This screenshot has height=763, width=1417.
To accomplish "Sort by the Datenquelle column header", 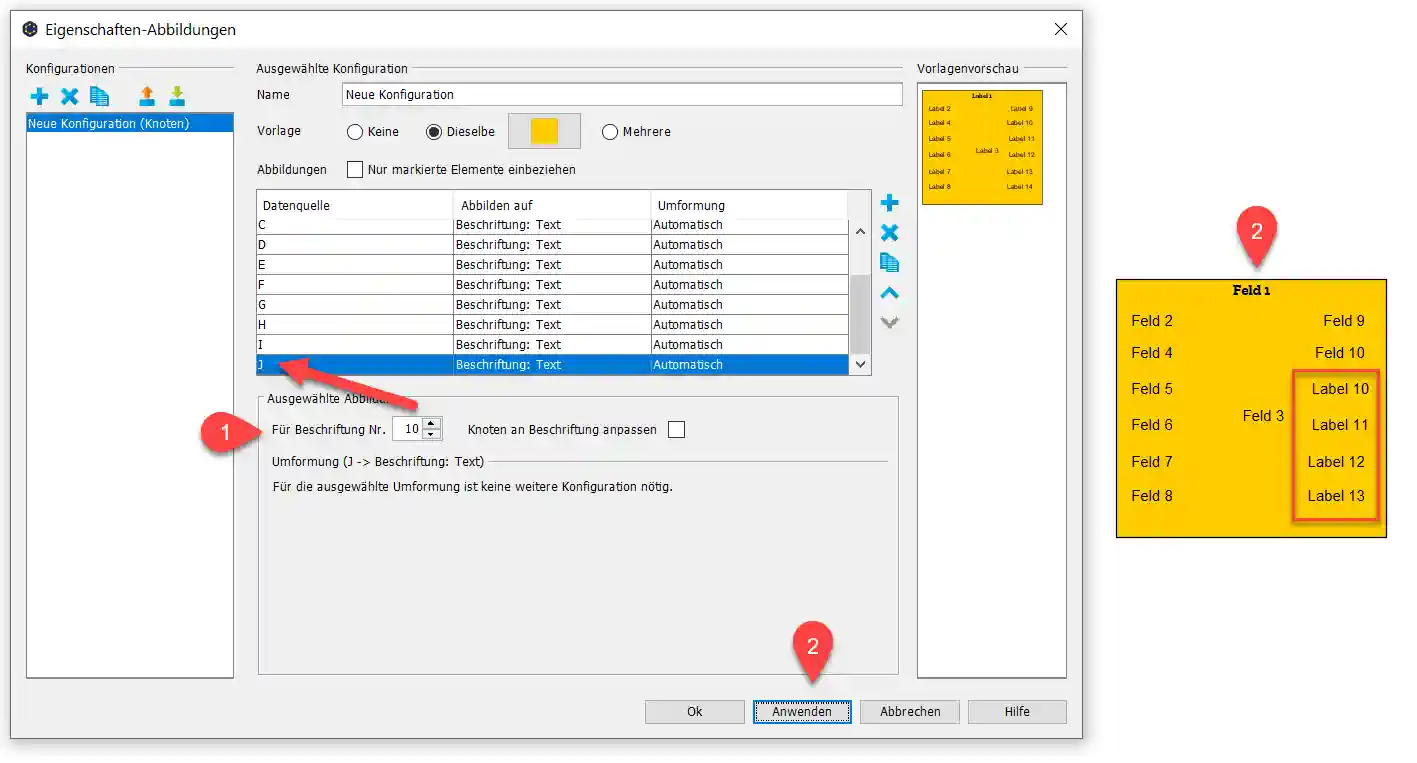I will [x=355, y=205].
